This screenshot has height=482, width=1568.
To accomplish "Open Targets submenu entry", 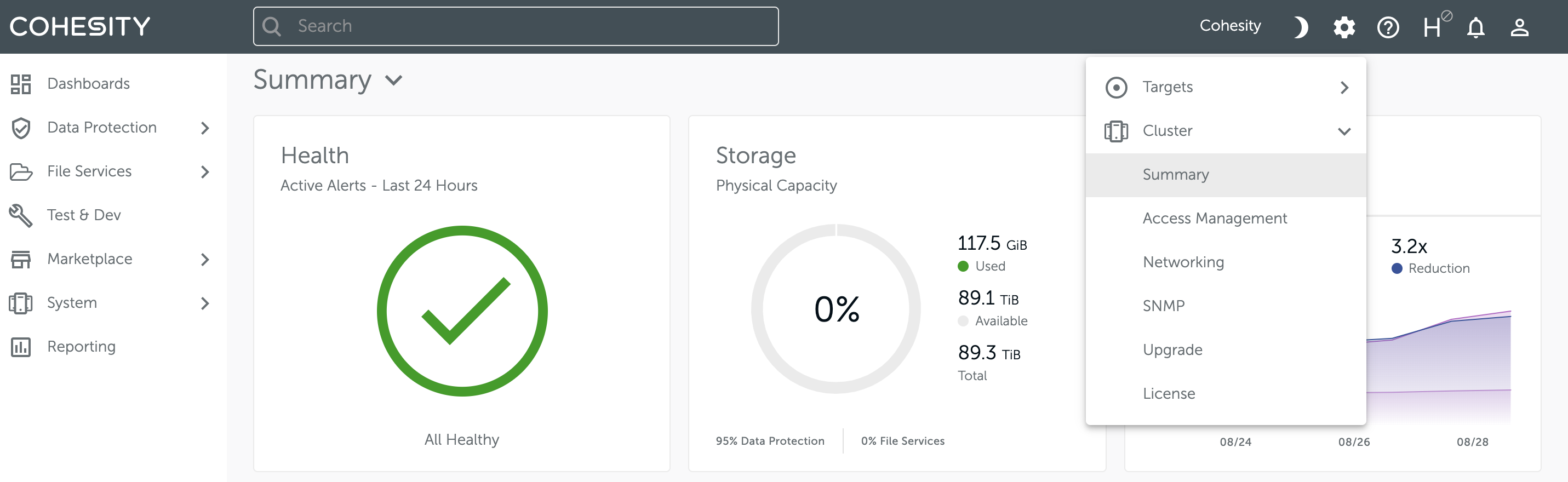I will (1226, 87).
